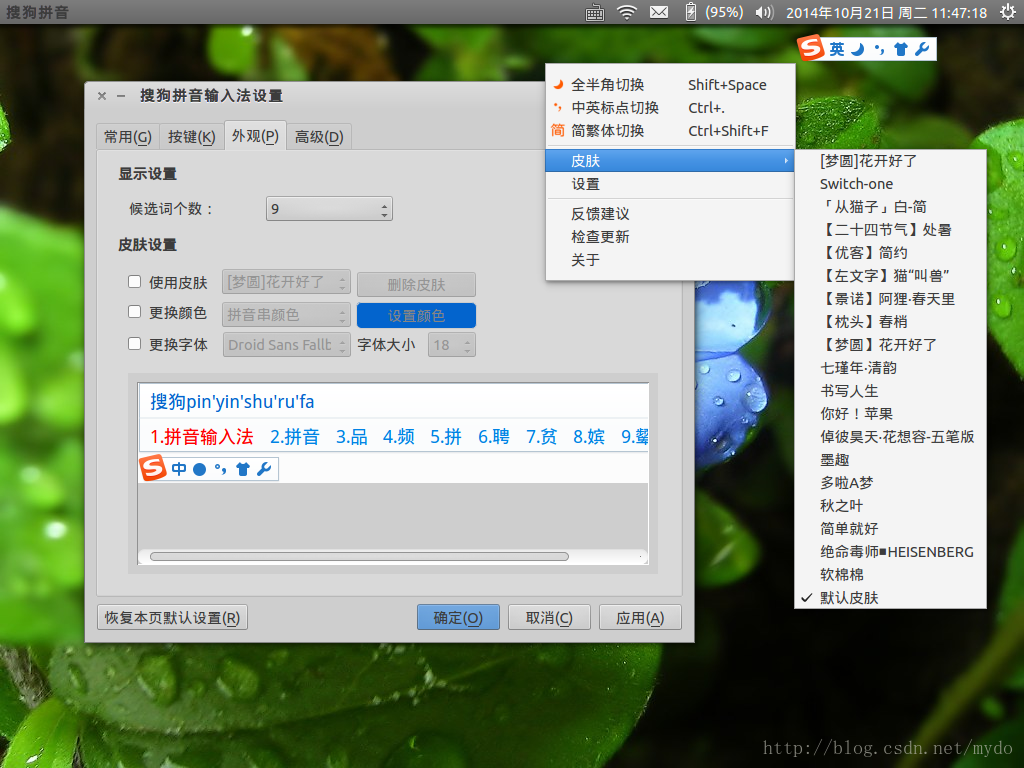Enable the 更换字体 checkbox
Viewport: 1024px width, 768px height.
135,344
